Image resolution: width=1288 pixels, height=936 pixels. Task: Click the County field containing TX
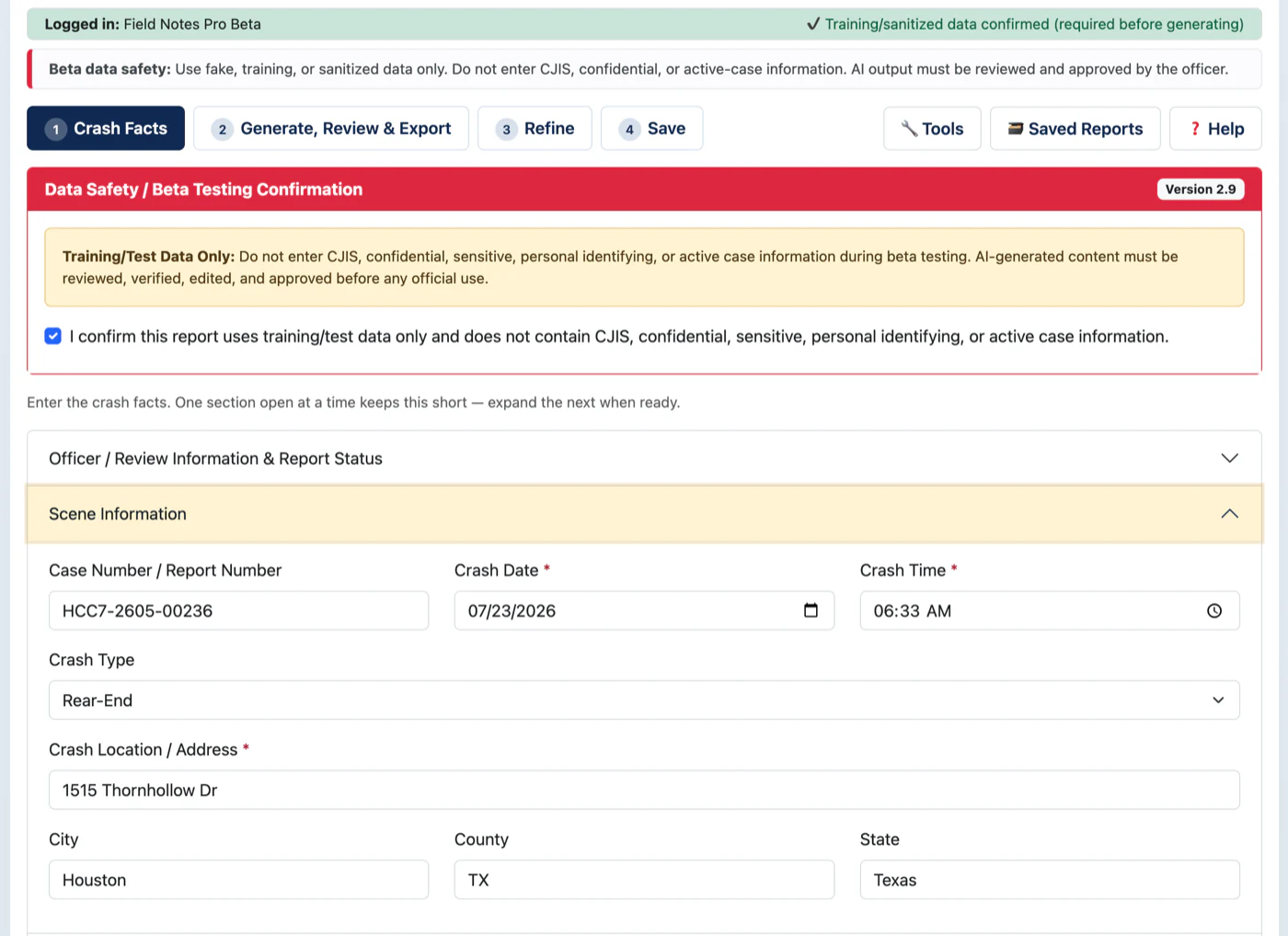[644, 880]
